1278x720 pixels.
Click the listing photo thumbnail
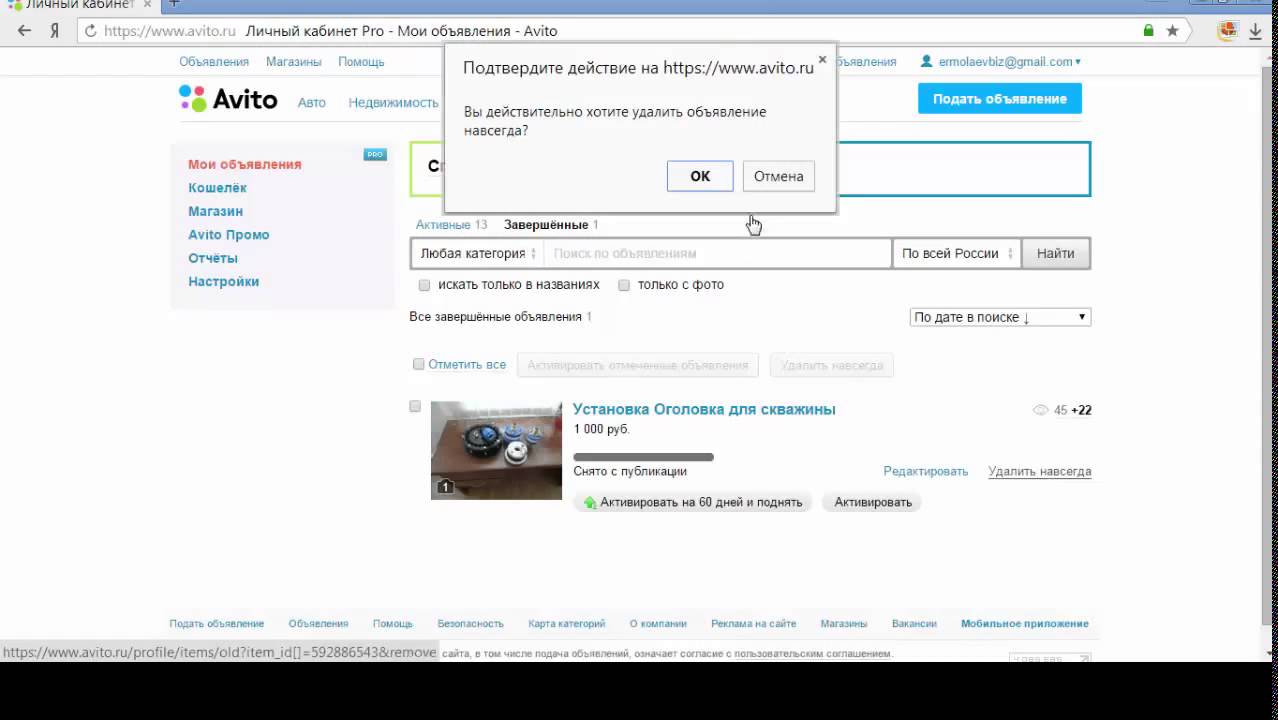497,451
